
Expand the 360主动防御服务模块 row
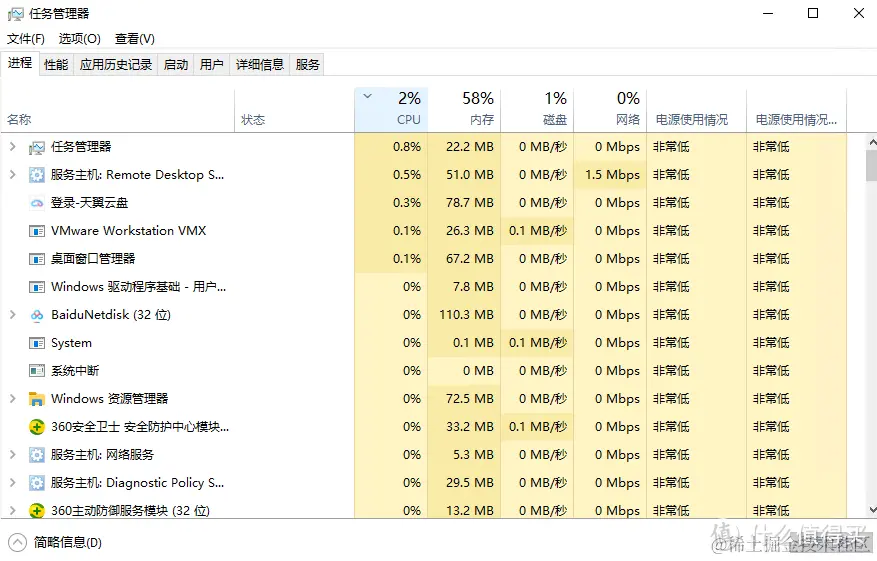12,510
